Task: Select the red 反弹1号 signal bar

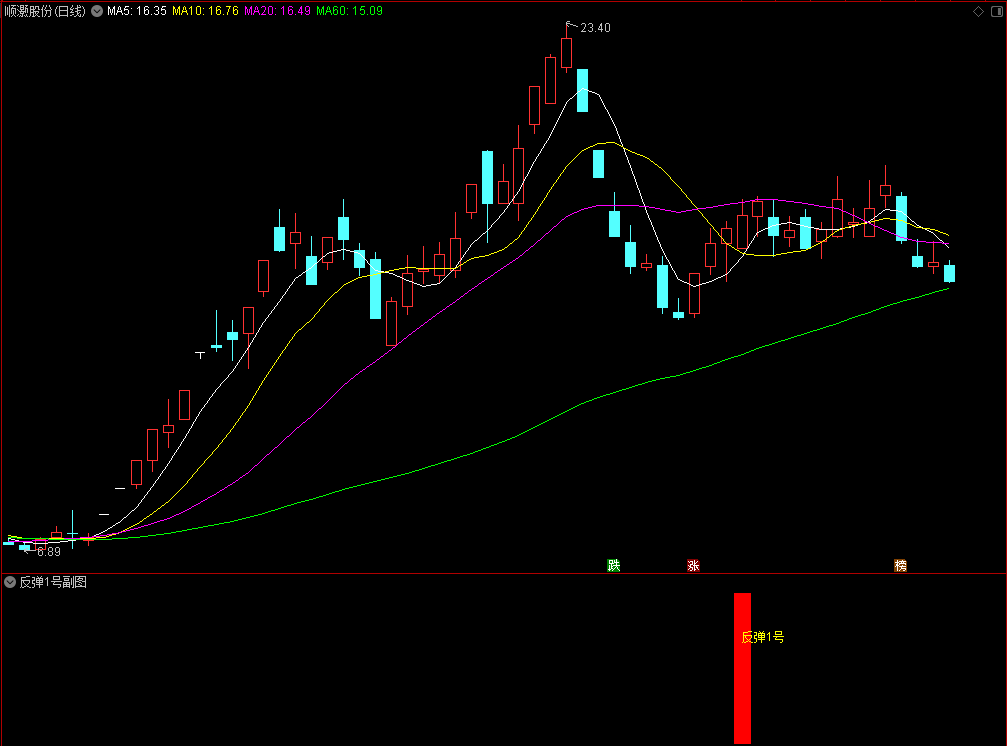Action: (x=742, y=668)
